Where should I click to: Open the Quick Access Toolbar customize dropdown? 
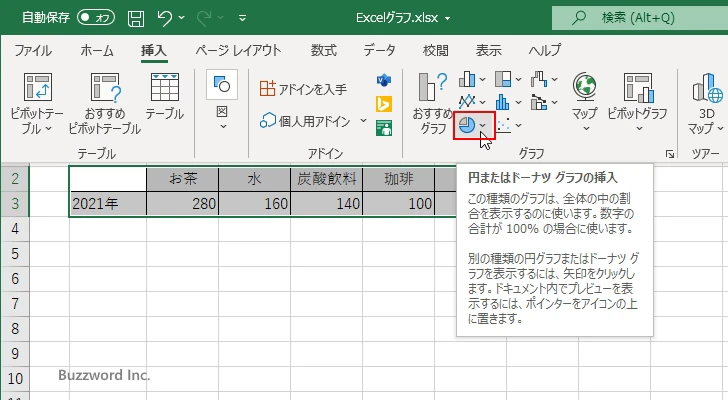click(242, 19)
